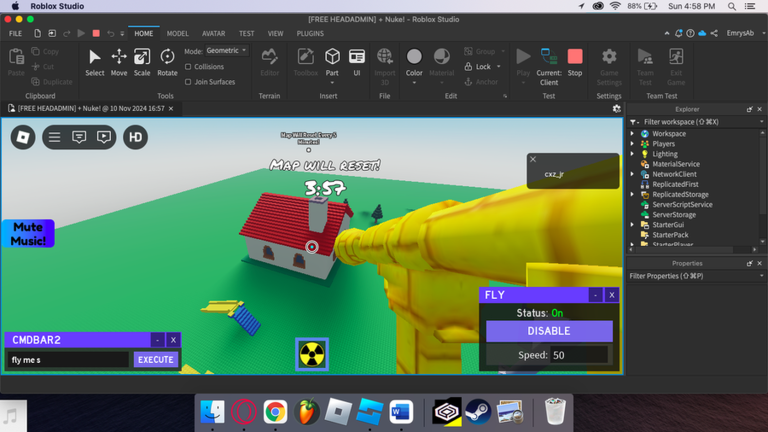Image resolution: width=768 pixels, height=432 pixels.
Task: Click the new file icon in quick access bar
Action: pyautogui.click(x=38, y=33)
